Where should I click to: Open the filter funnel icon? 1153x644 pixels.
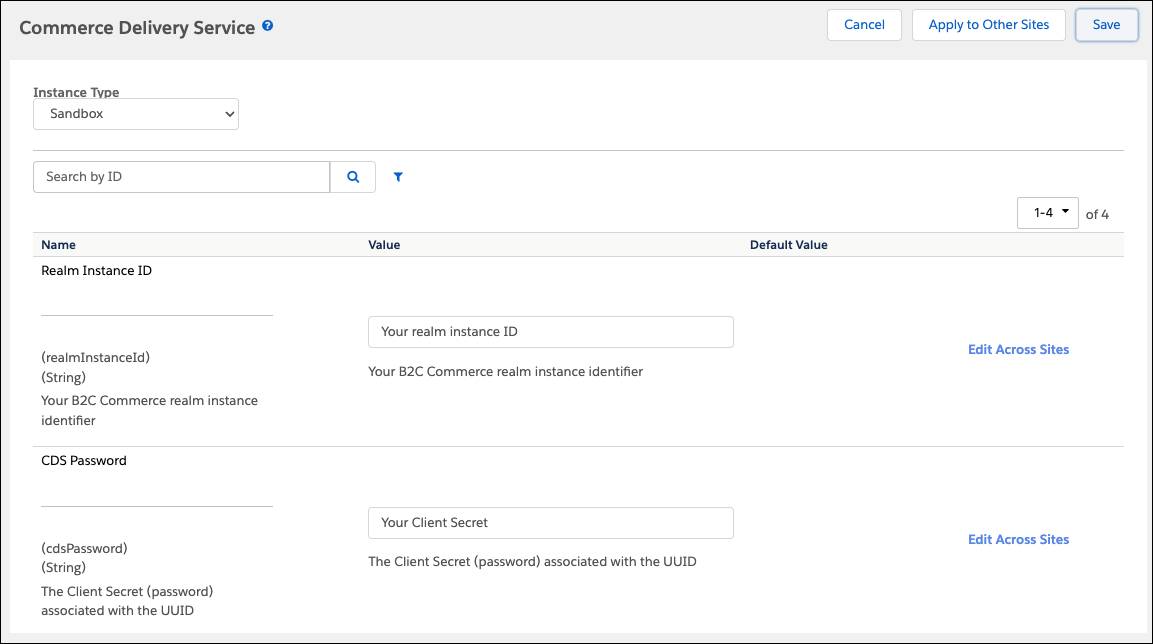tap(398, 177)
